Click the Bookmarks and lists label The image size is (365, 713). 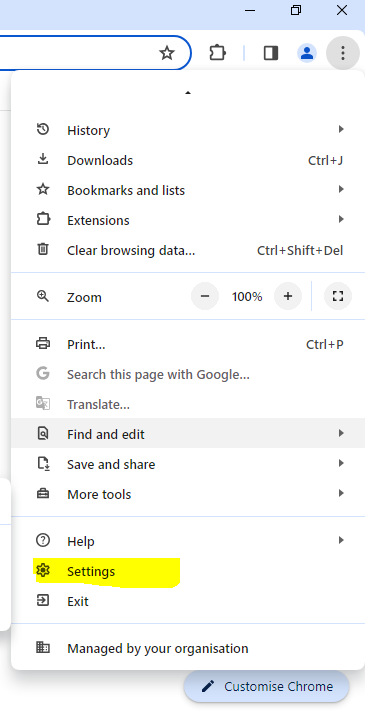click(126, 190)
